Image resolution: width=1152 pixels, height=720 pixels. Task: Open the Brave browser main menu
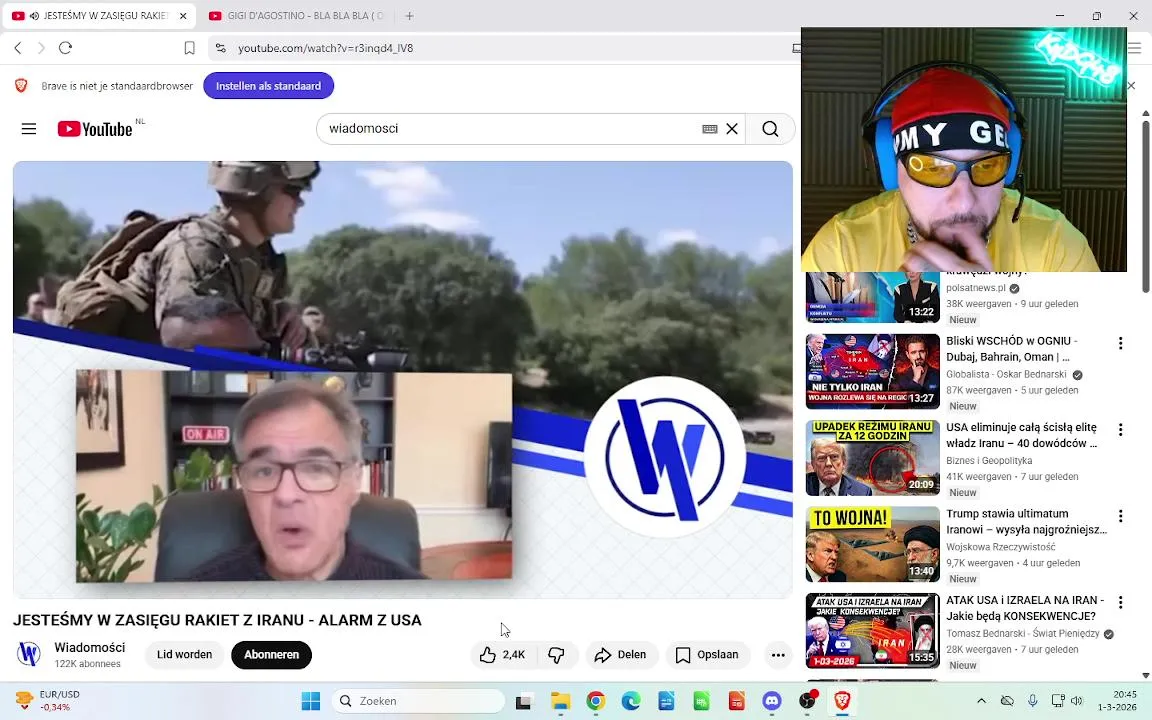[x=1134, y=48]
